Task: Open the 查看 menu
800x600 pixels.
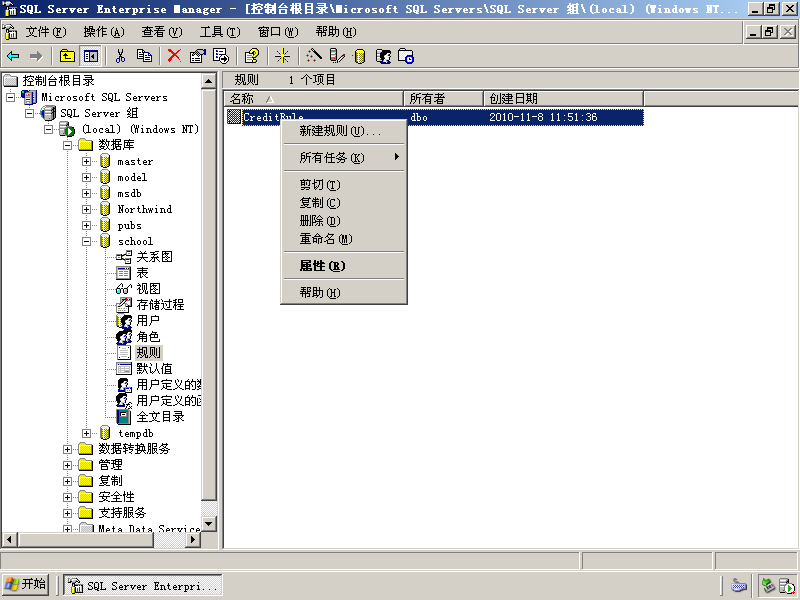Action: click(162, 32)
